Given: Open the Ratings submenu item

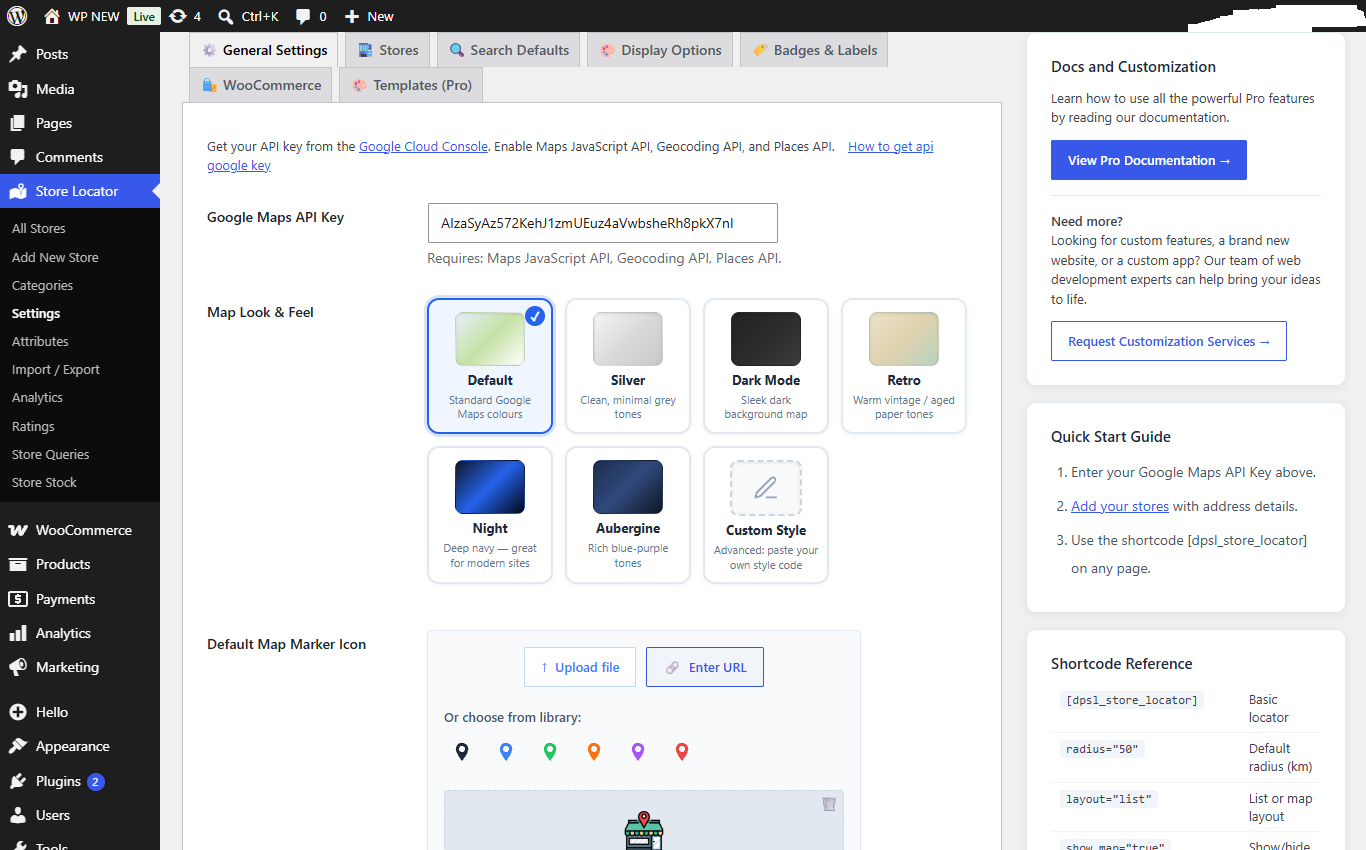Looking at the screenshot, I should (33, 426).
